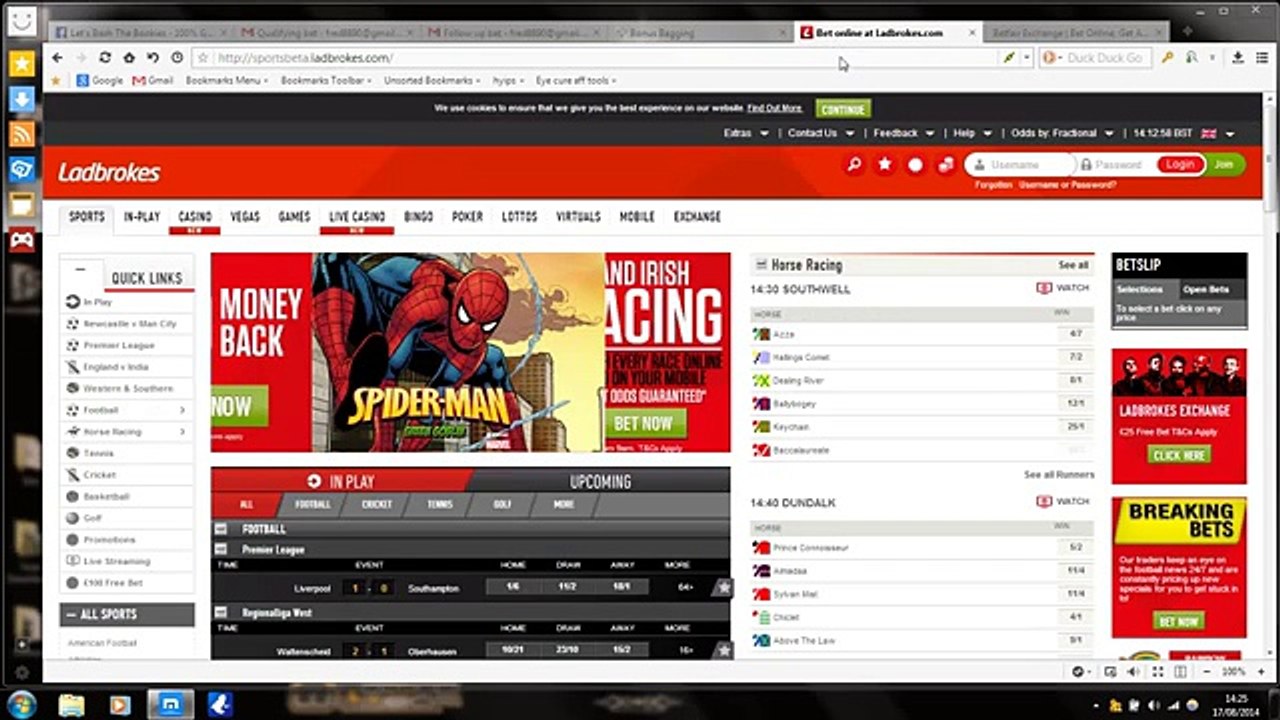Open the EXCHANGE nav tab
This screenshot has width=1280, height=720.
click(x=697, y=216)
